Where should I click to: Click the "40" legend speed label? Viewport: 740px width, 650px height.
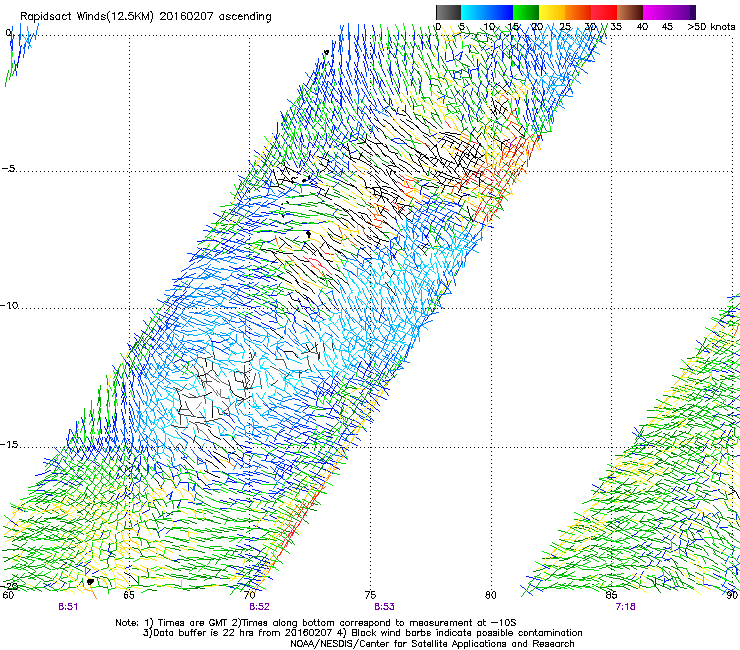coord(642,27)
